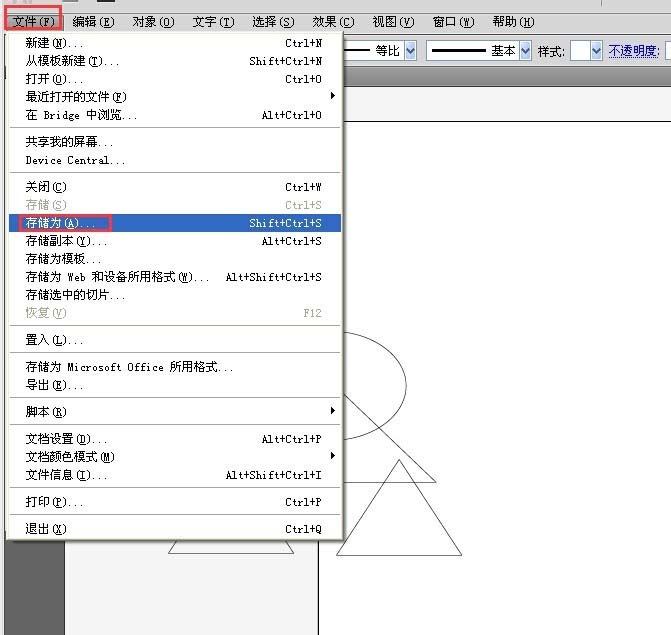671x635 pixels.
Task: Choose 打印(P)... menu entry
Action: [x=175, y=502]
